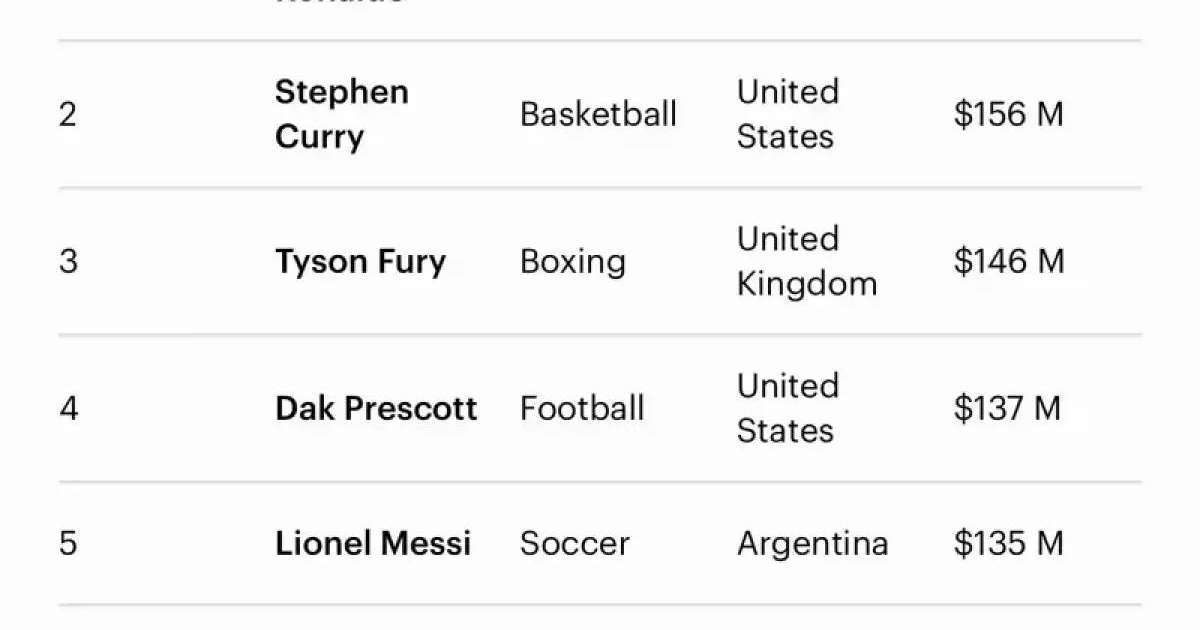Click the $156 M earnings value
Screen dimensions: 1200x630
click(x=1008, y=115)
